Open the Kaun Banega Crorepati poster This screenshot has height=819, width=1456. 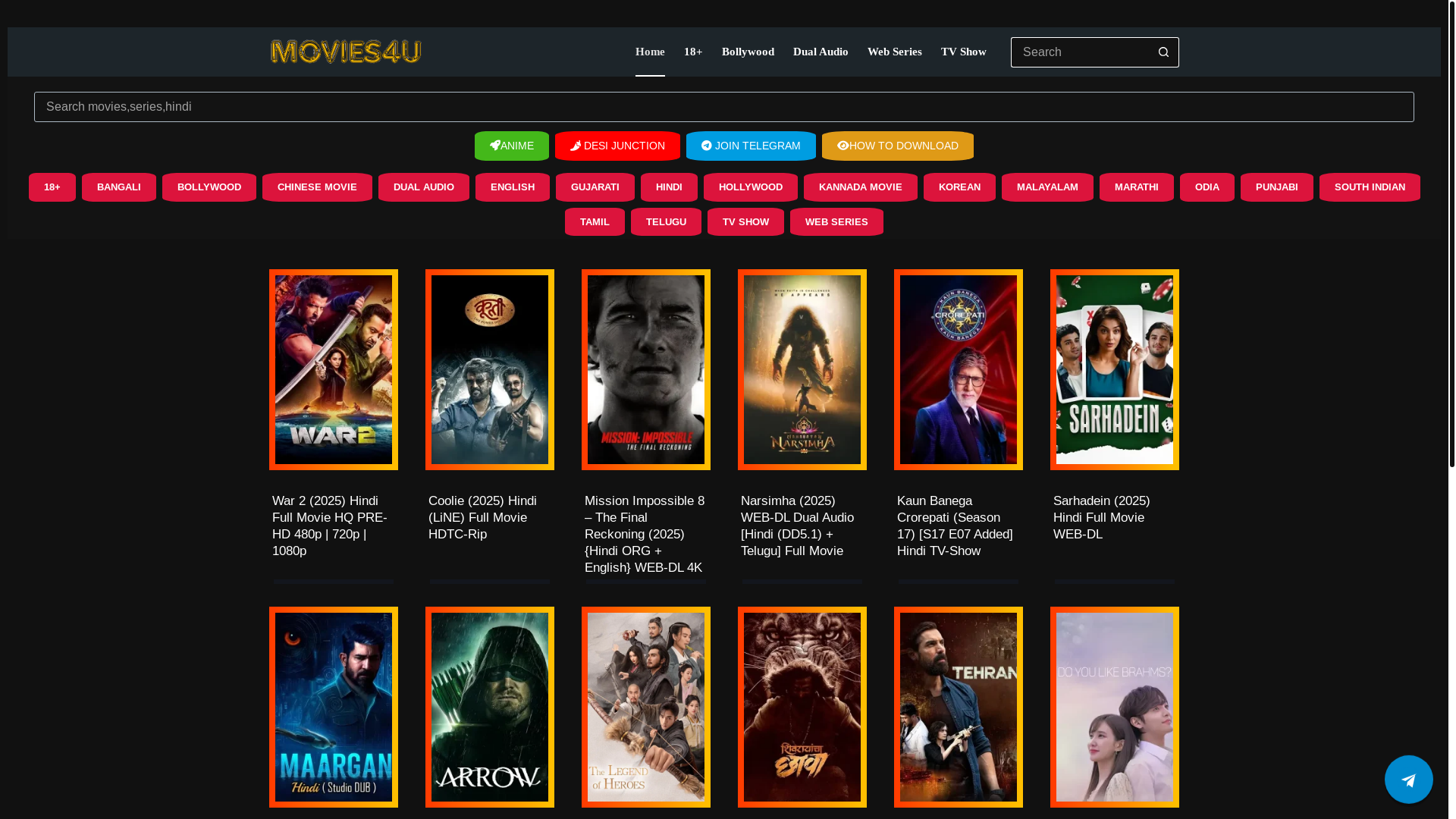tap(959, 369)
